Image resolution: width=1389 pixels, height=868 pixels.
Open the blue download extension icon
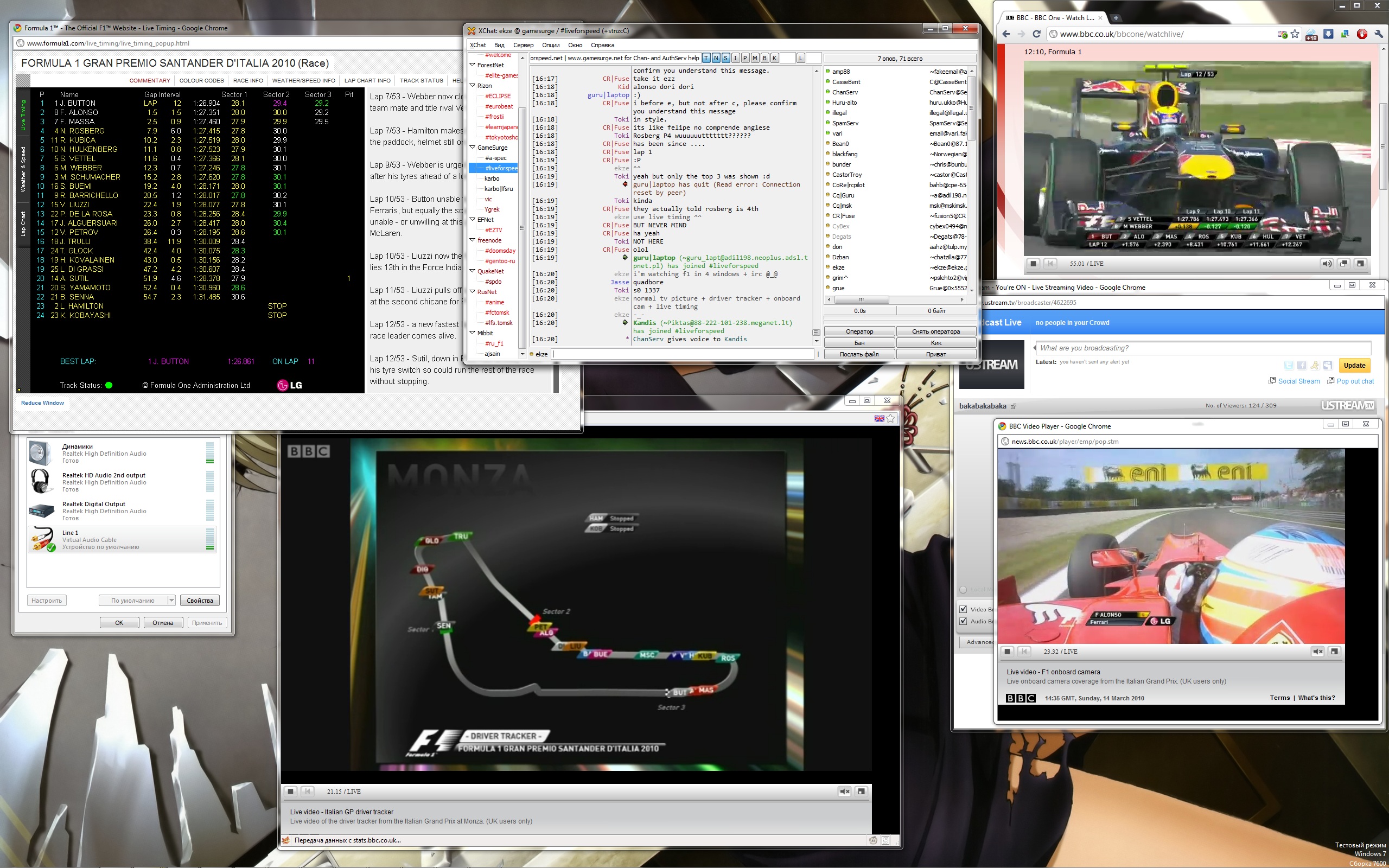1328,34
